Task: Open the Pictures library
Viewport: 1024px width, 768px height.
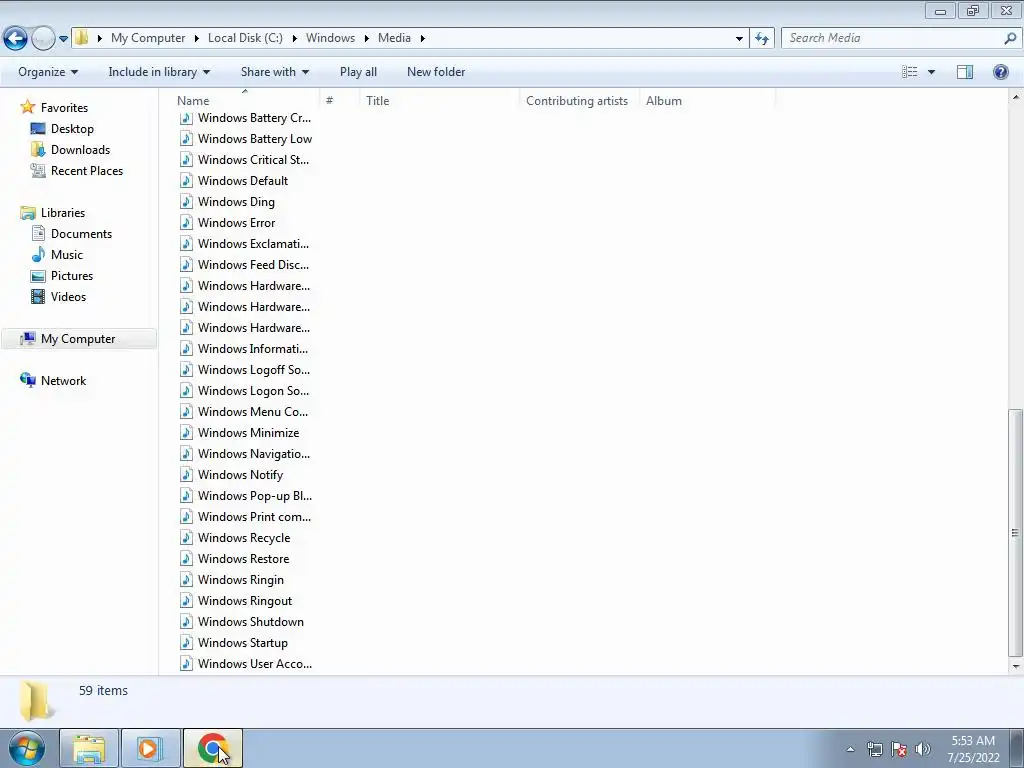Action: (72, 276)
